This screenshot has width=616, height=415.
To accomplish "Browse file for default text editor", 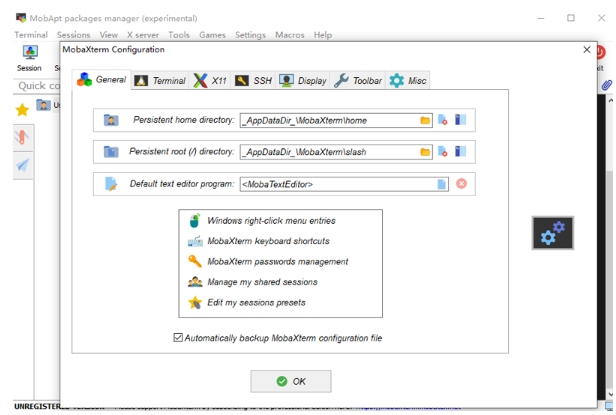I will tap(442, 184).
